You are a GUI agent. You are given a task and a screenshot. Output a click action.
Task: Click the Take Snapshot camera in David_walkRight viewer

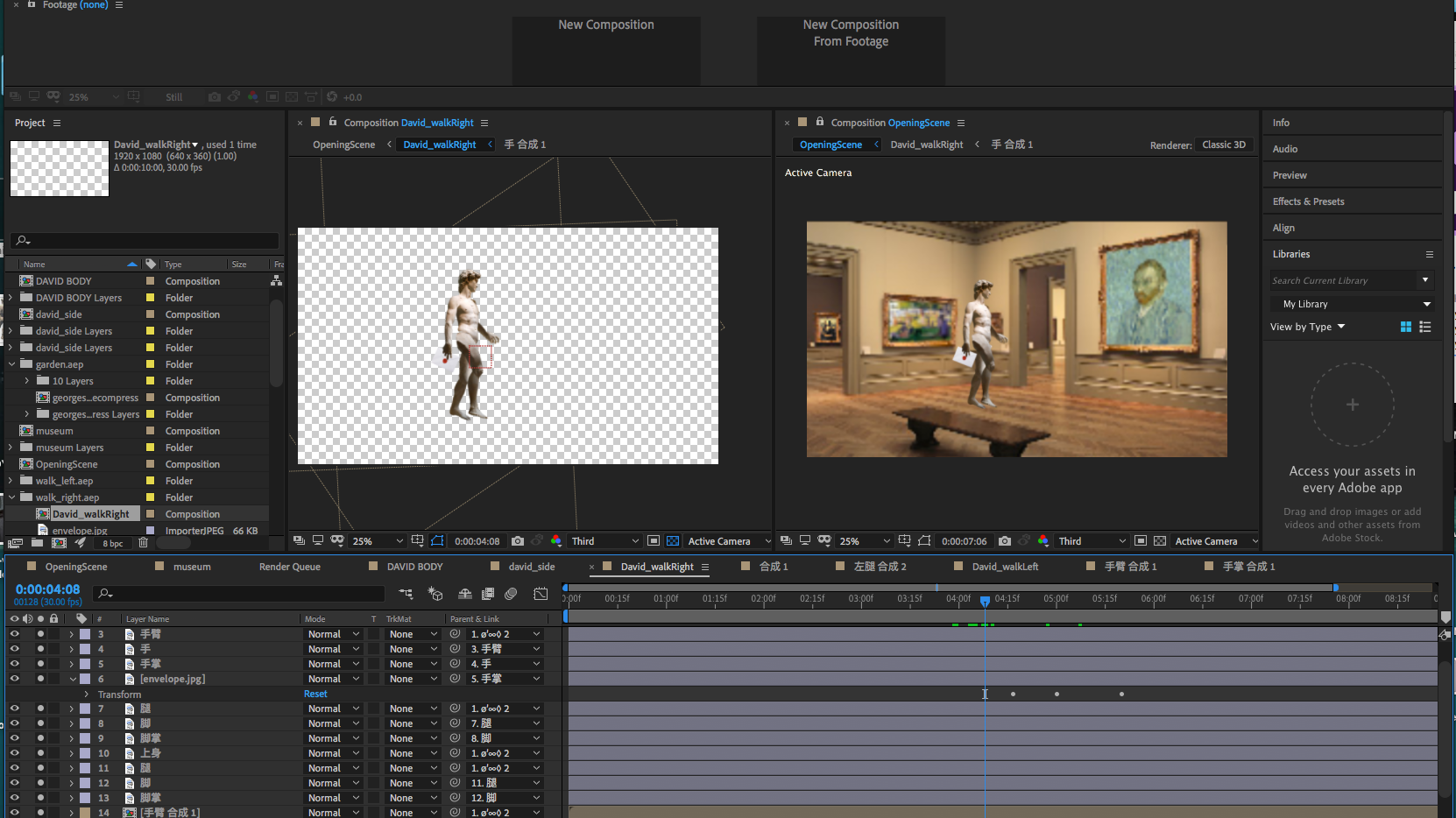point(518,541)
